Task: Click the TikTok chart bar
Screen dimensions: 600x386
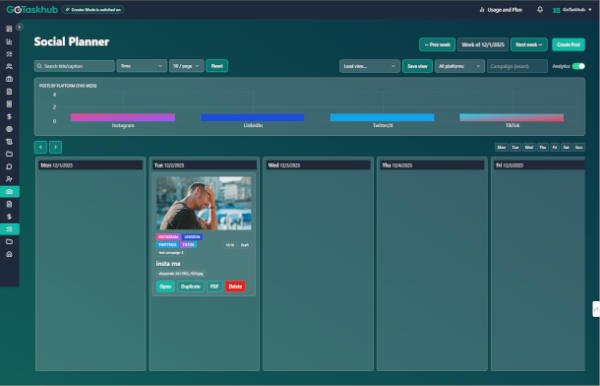Action: click(x=512, y=117)
